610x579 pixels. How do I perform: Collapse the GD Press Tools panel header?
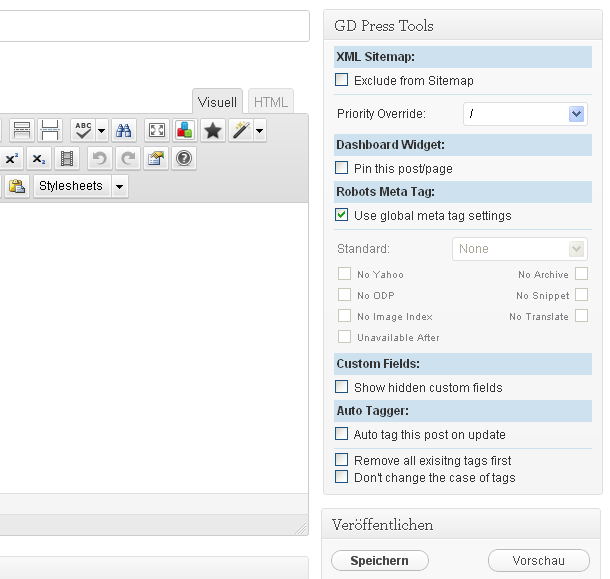coord(463,25)
